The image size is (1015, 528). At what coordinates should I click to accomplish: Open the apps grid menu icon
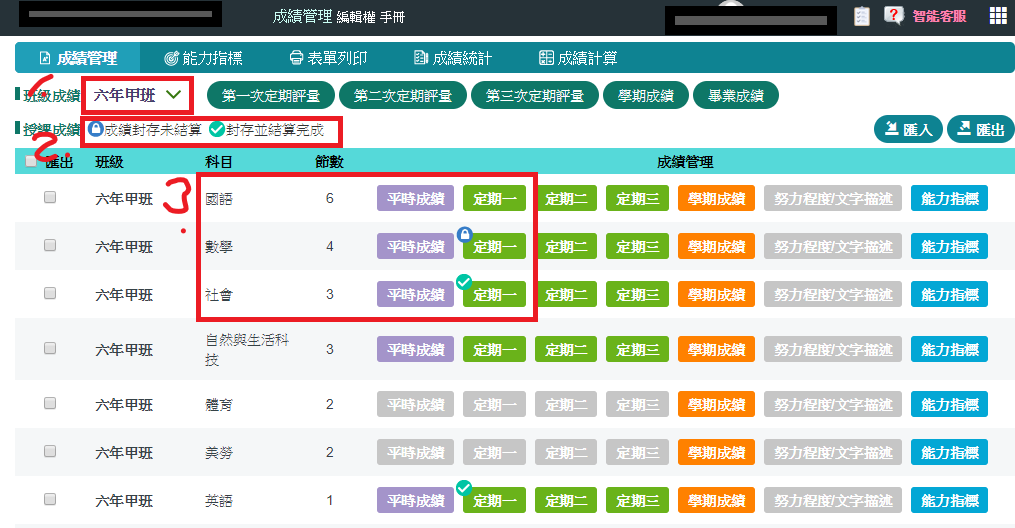pyautogui.click(x=997, y=16)
